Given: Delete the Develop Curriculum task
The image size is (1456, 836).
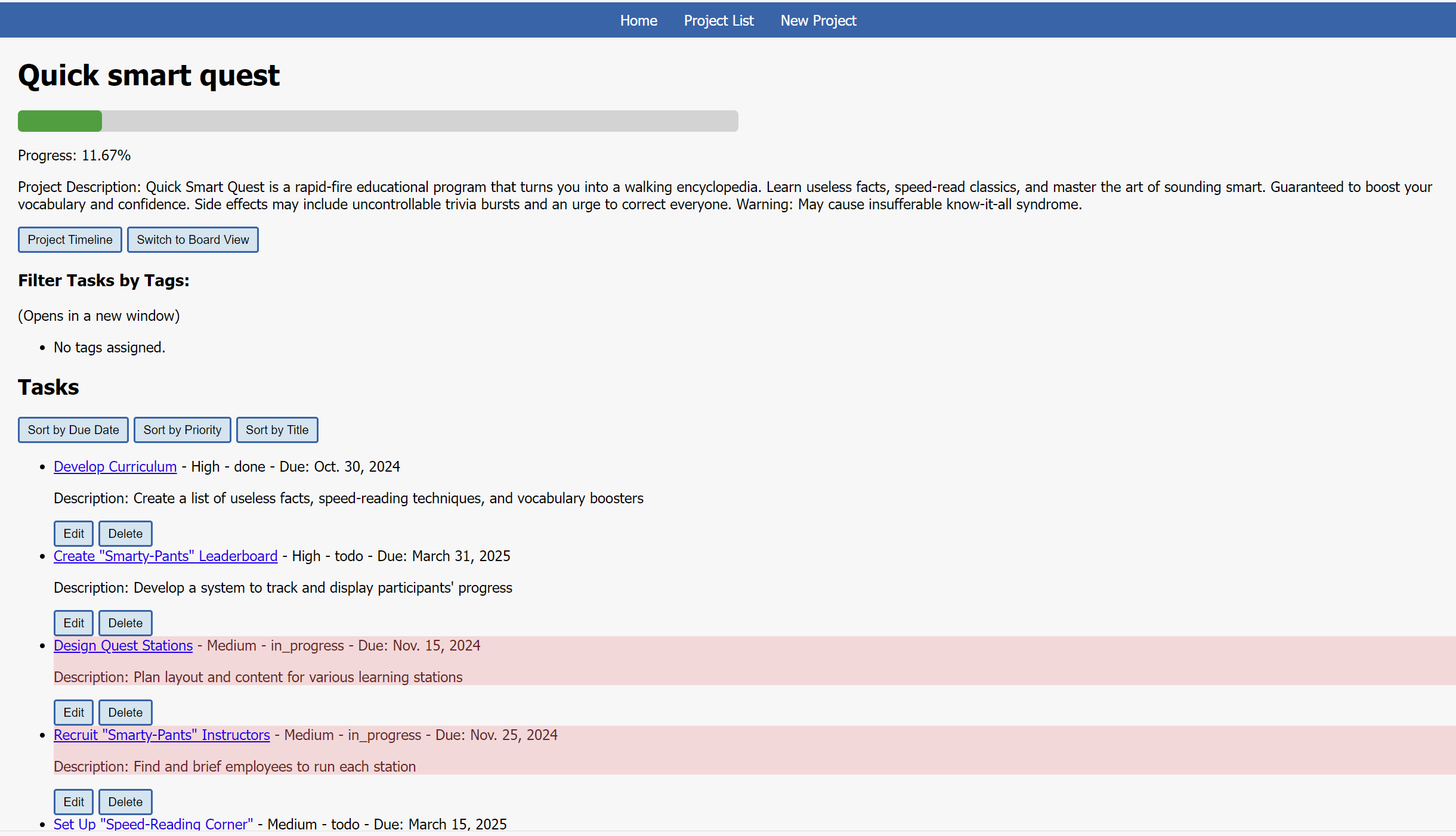Looking at the screenshot, I should (125, 534).
